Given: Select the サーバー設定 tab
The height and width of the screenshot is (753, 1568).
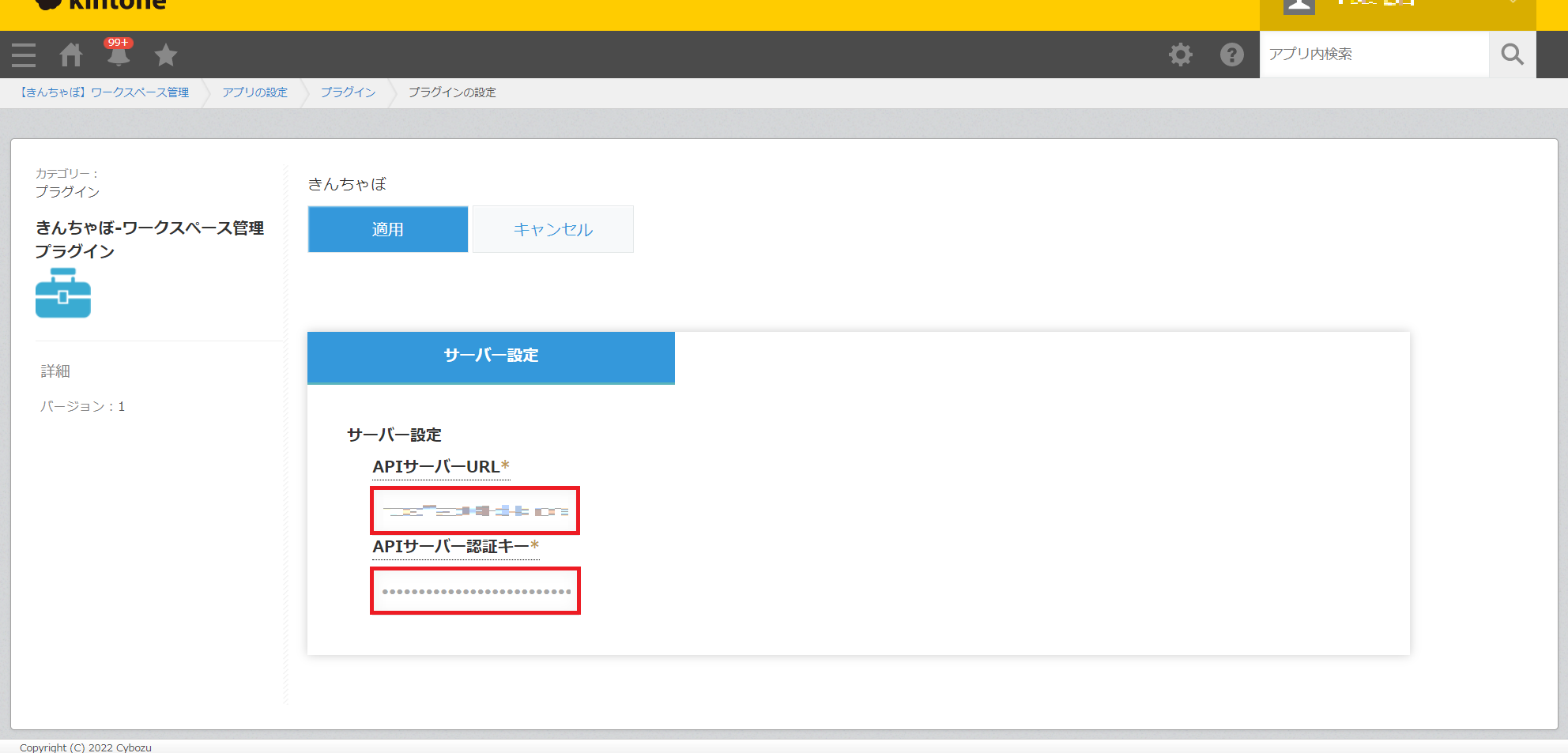Looking at the screenshot, I should point(491,356).
